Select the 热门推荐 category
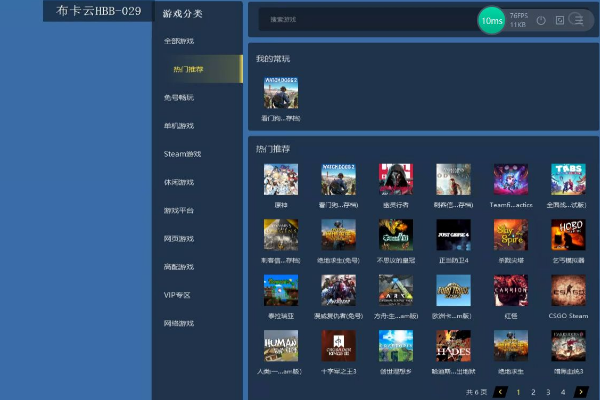The image size is (600, 400). [x=197, y=69]
